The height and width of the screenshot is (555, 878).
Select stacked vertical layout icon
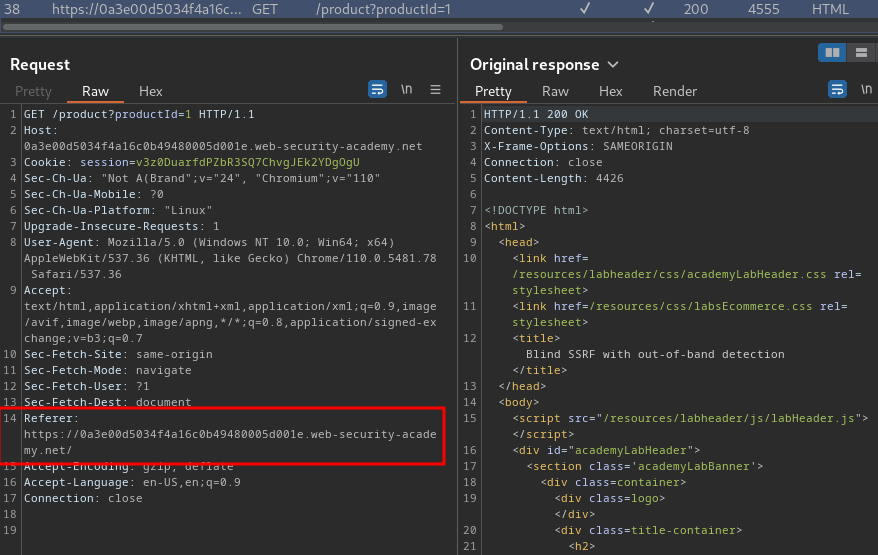point(861,53)
